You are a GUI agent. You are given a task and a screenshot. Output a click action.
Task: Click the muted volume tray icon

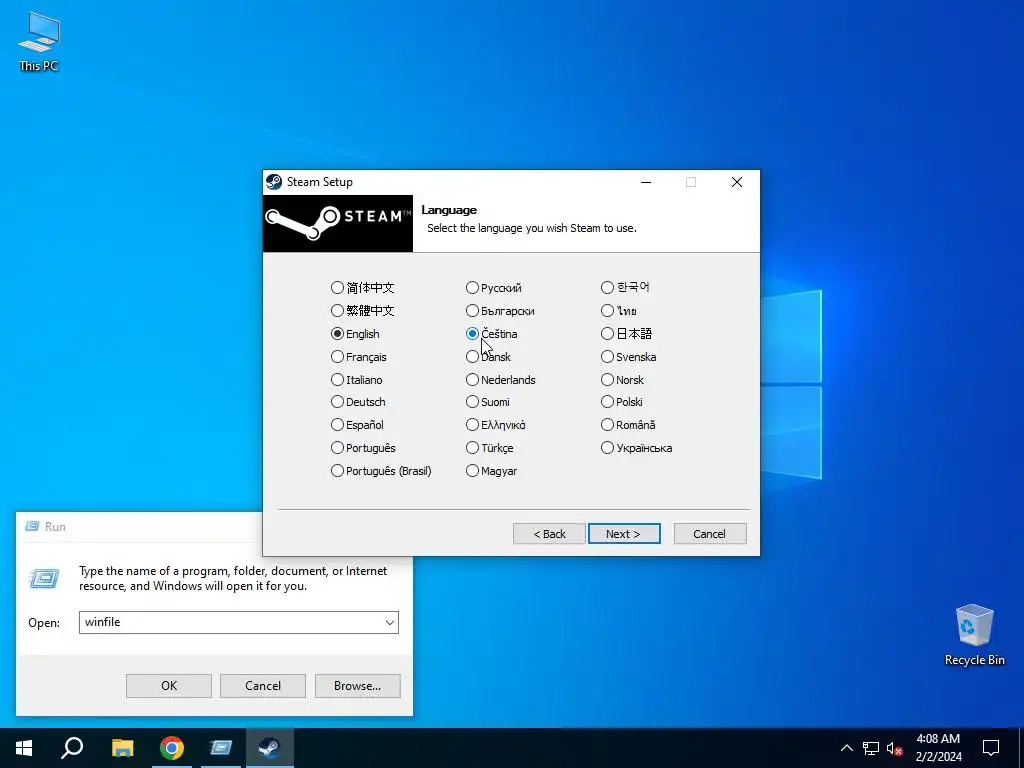click(x=895, y=748)
